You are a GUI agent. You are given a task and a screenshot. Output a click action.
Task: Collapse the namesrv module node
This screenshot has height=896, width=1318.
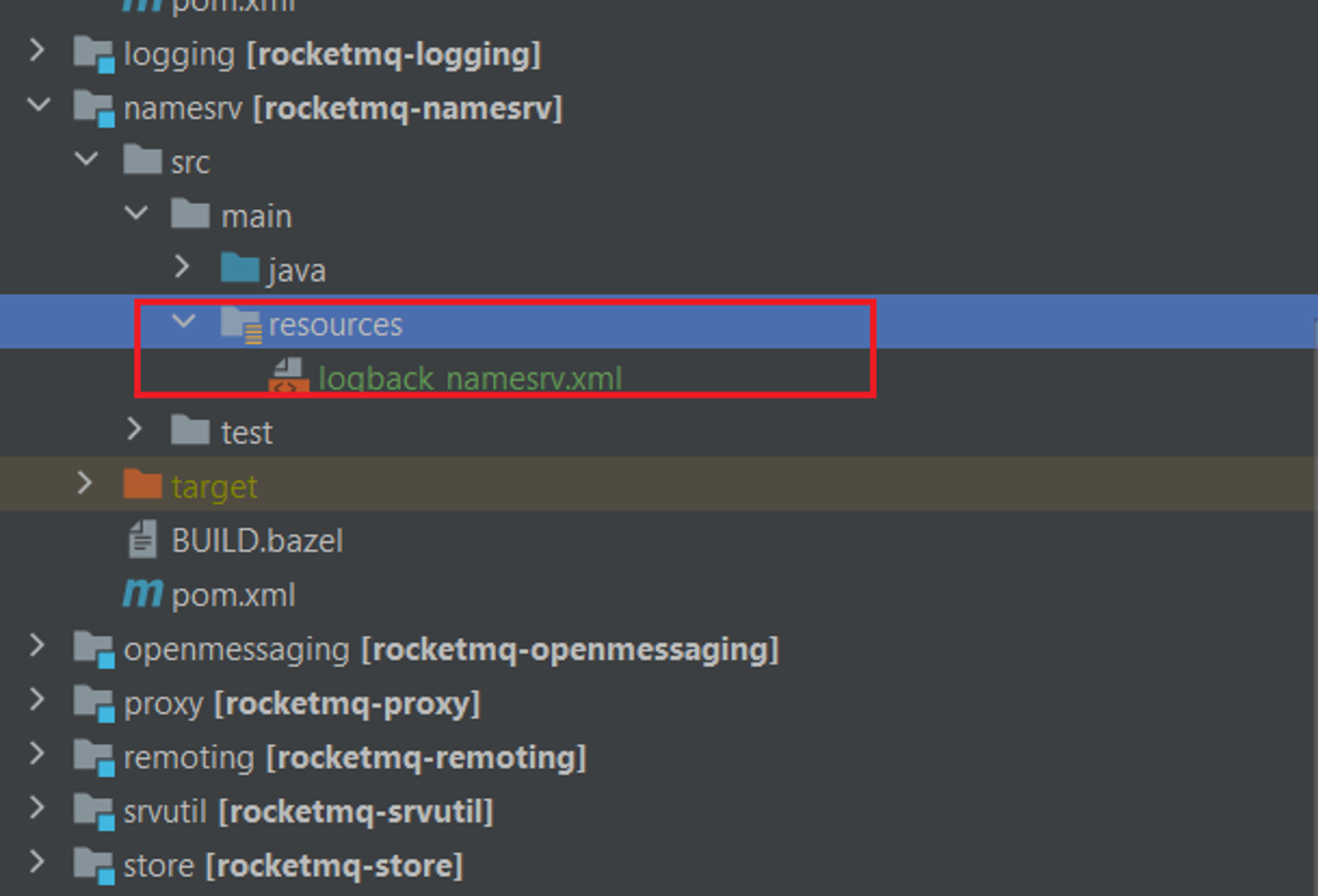tap(39, 105)
